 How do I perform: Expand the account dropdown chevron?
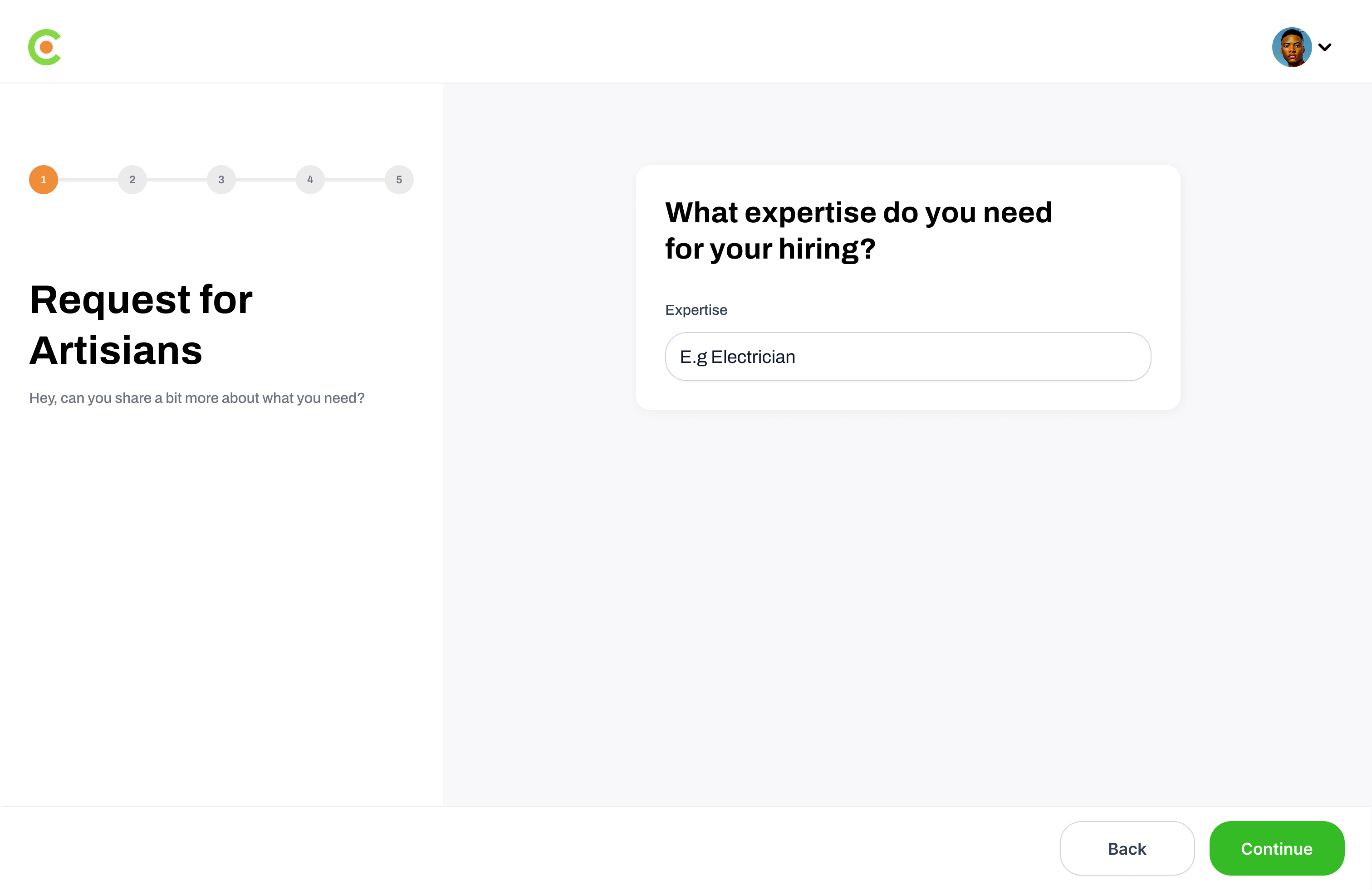click(1325, 47)
